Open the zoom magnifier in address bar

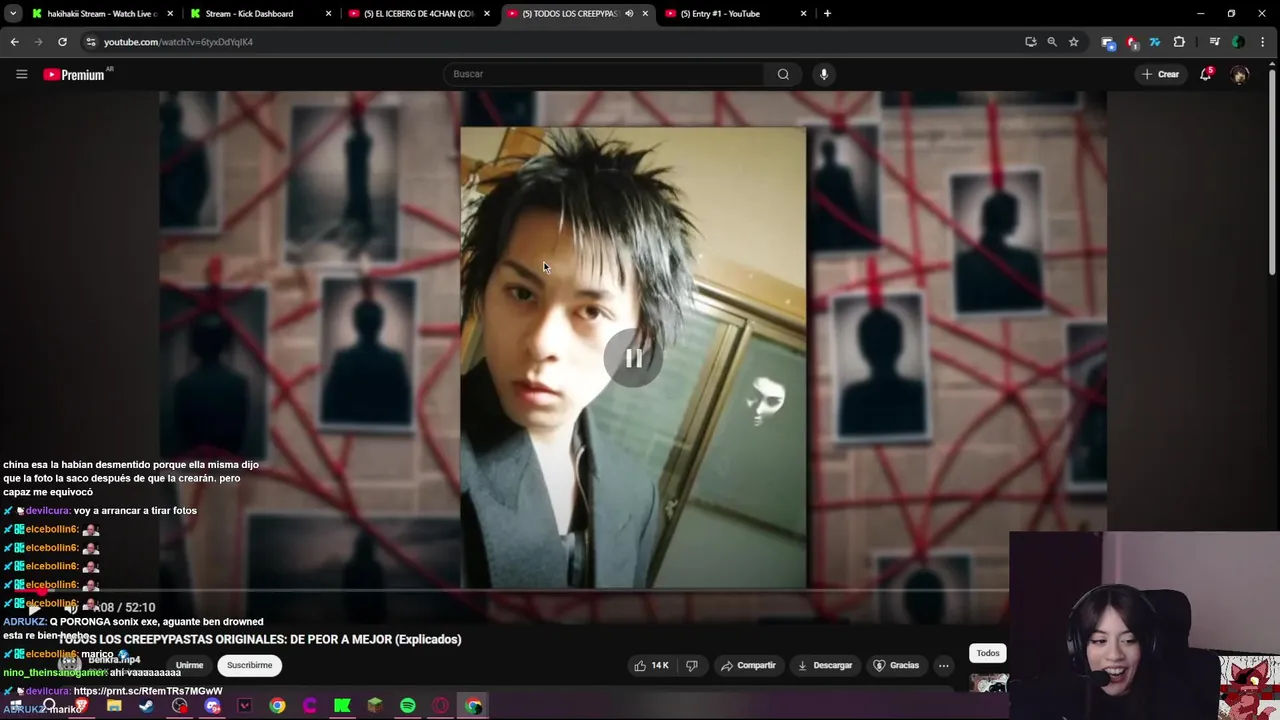pyautogui.click(x=1052, y=42)
